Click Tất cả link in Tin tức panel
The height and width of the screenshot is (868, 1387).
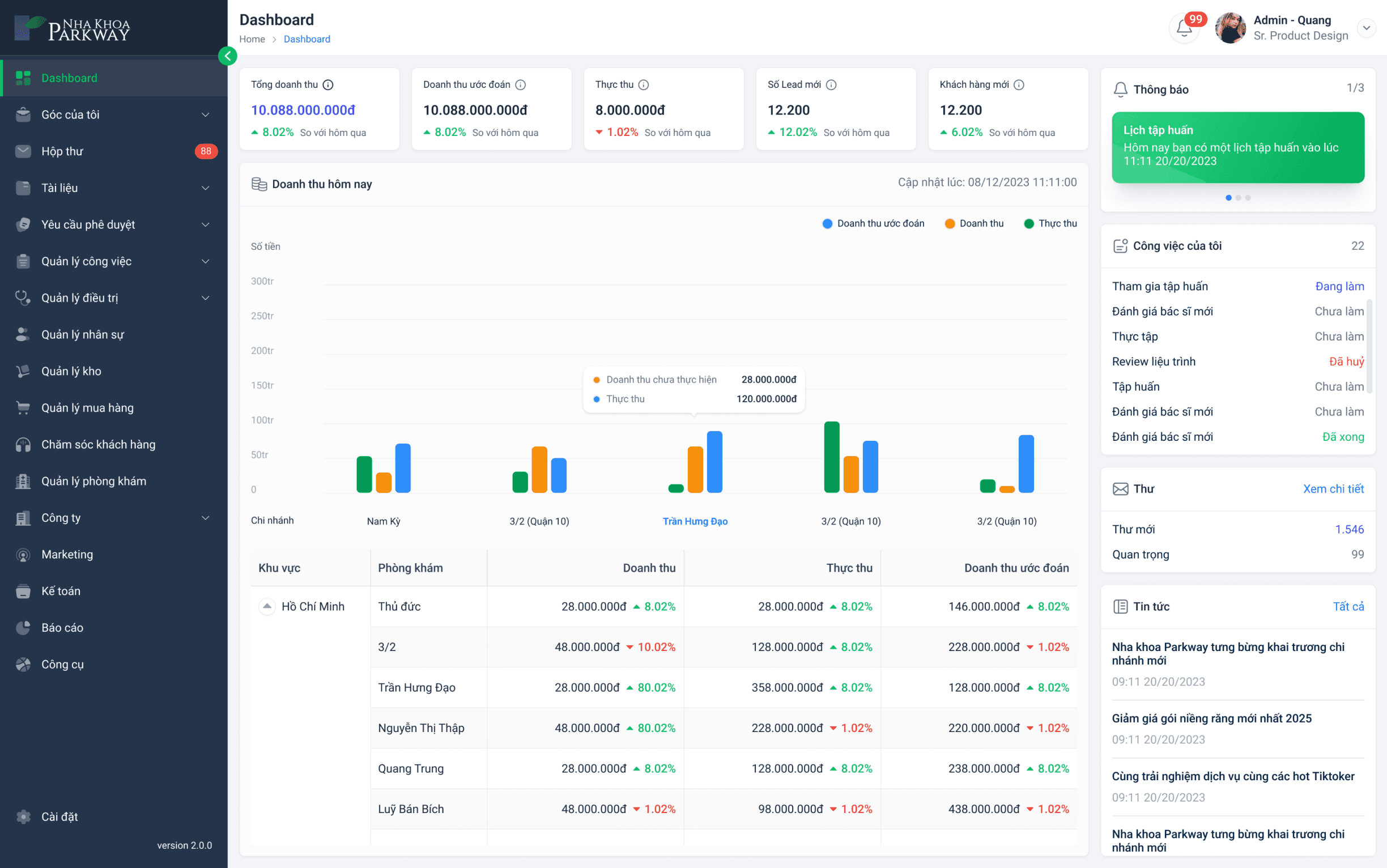pyautogui.click(x=1348, y=606)
